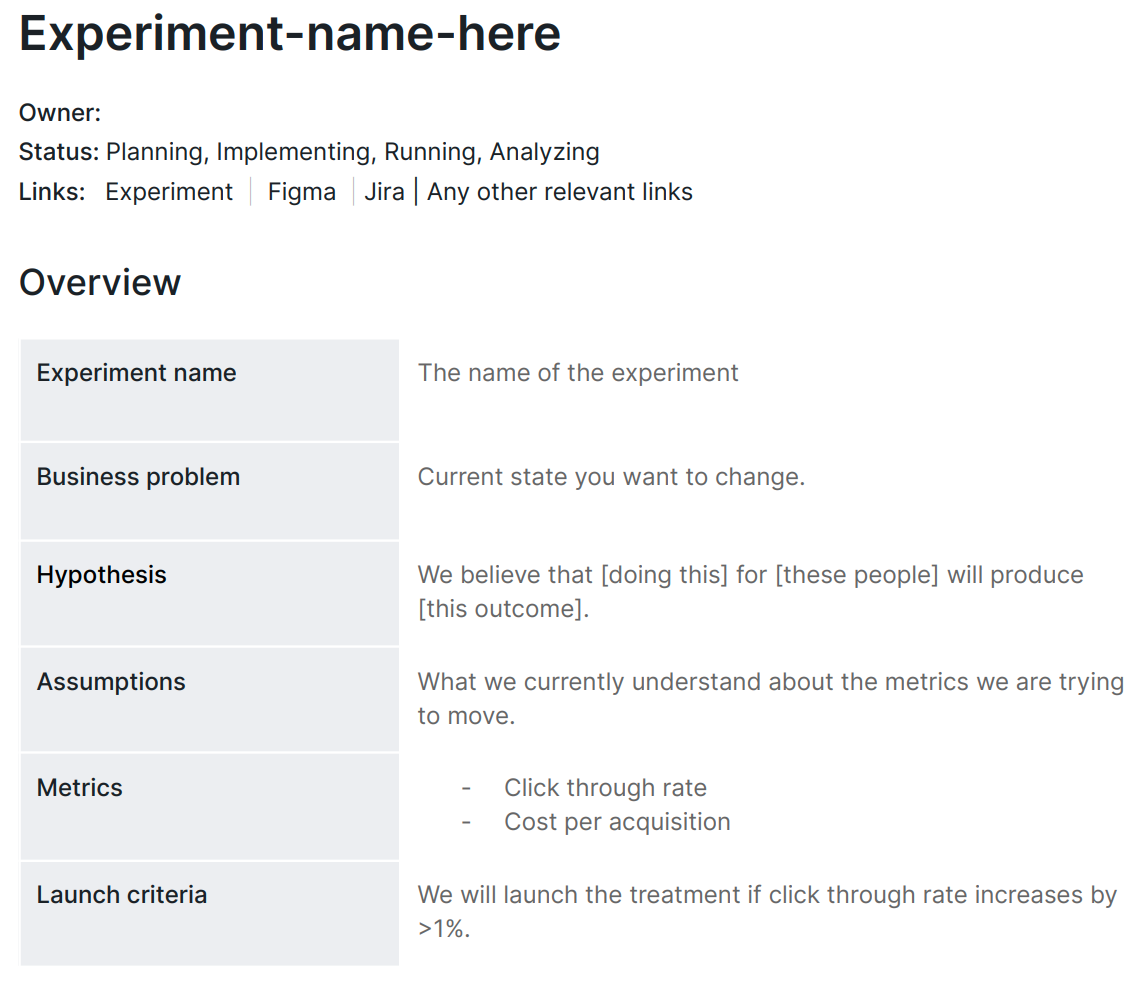Open the Jira link
The height and width of the screenshot is (990, 1144).
(384, 192)
